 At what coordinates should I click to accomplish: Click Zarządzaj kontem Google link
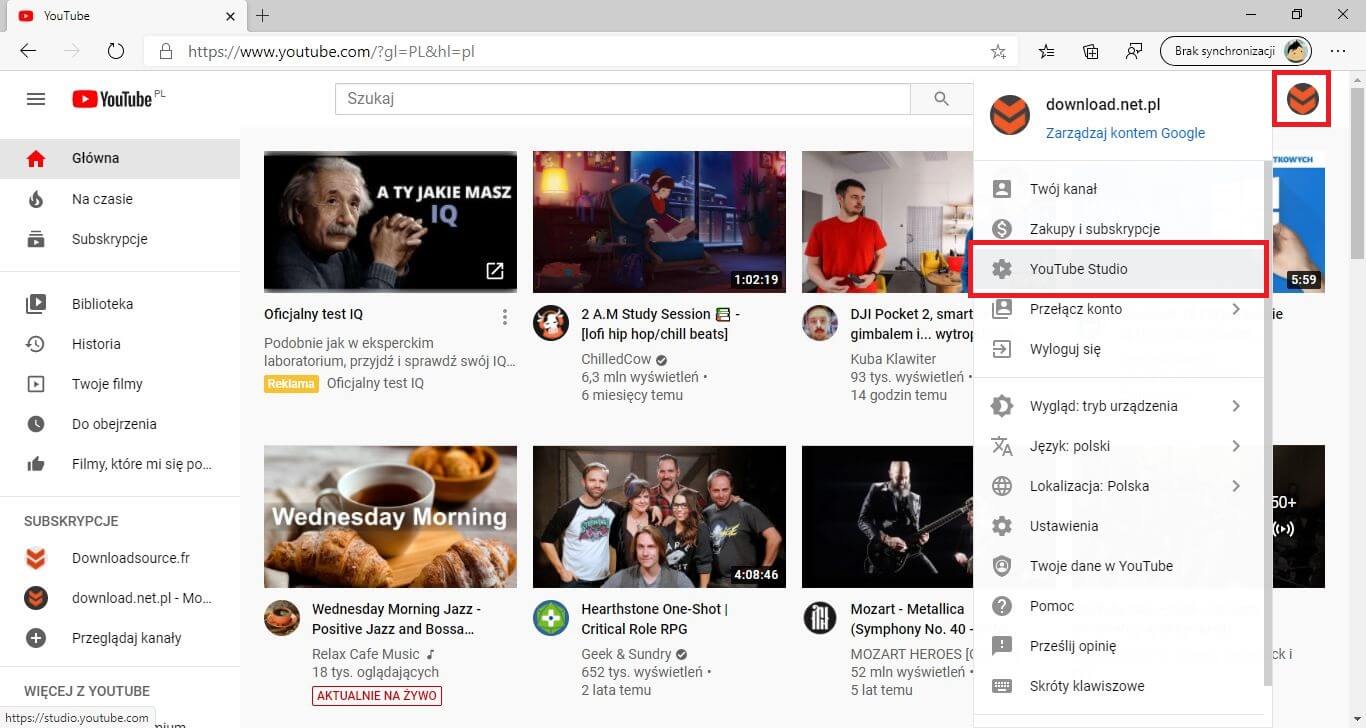pos(1125,133)
